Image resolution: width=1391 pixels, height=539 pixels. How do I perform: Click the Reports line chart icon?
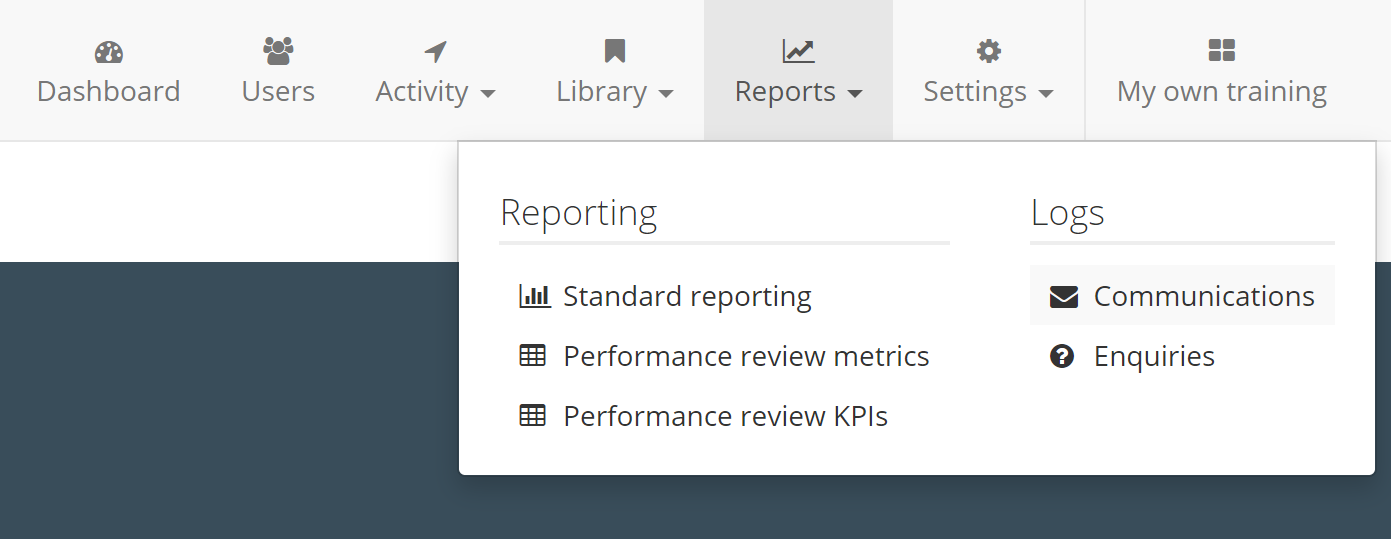point(798,51)
